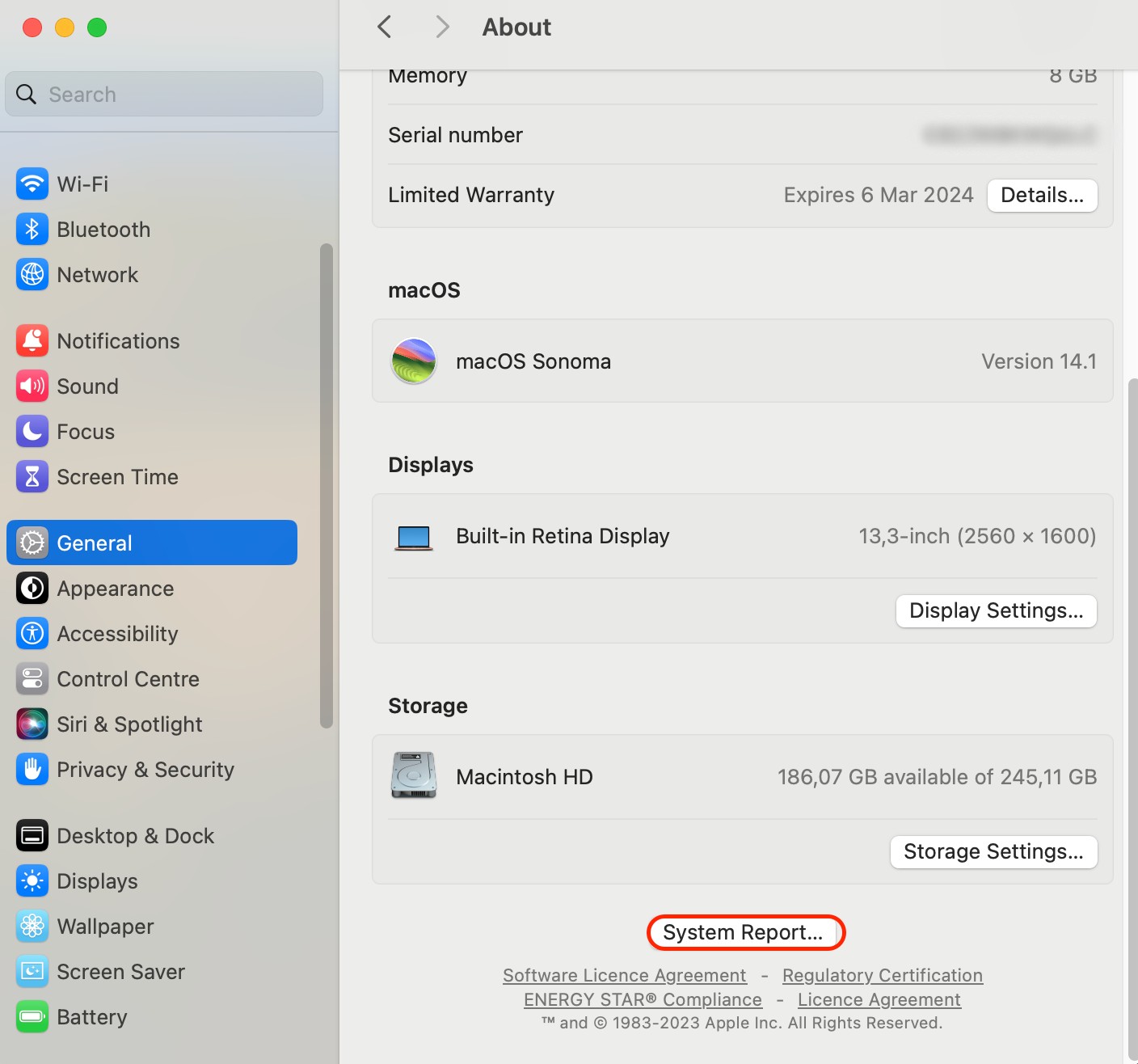
Task: Click the Desktop & Dock icon
Action: pyautogui.click(x=32, y=836)
